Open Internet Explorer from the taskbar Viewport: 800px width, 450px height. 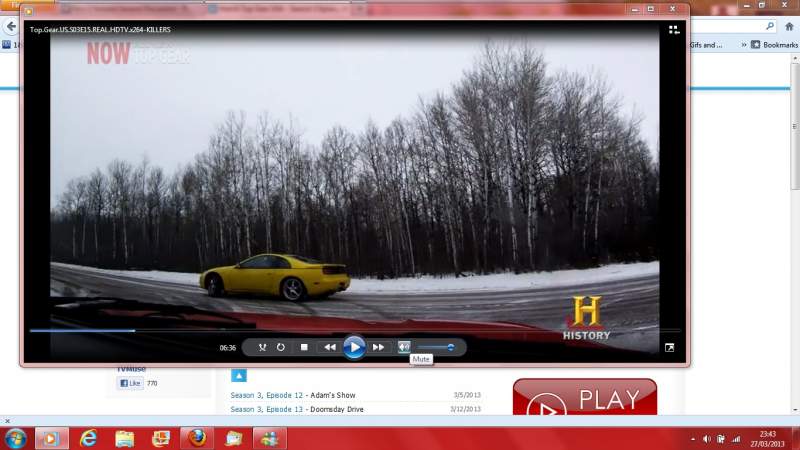pos(88,438)
